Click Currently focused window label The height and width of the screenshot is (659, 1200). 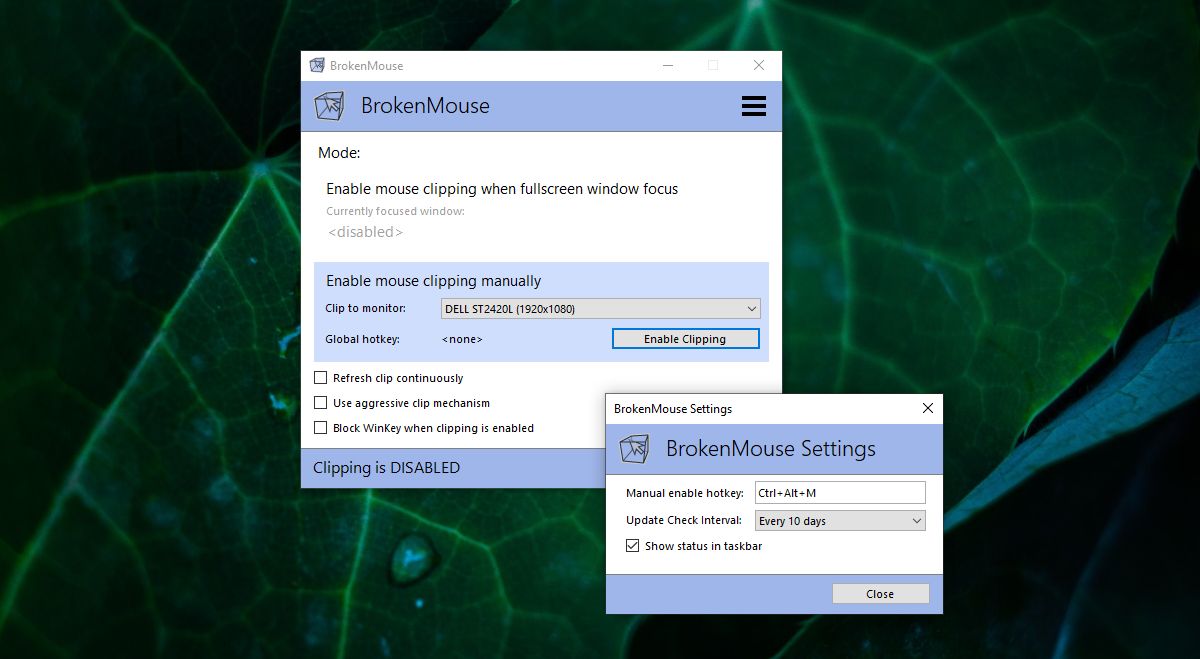click(x=395, y=211)
